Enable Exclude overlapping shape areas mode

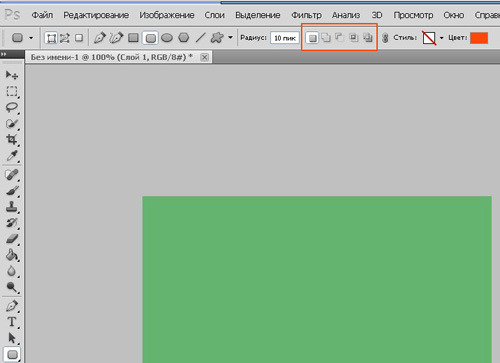(x=368, y=38)
